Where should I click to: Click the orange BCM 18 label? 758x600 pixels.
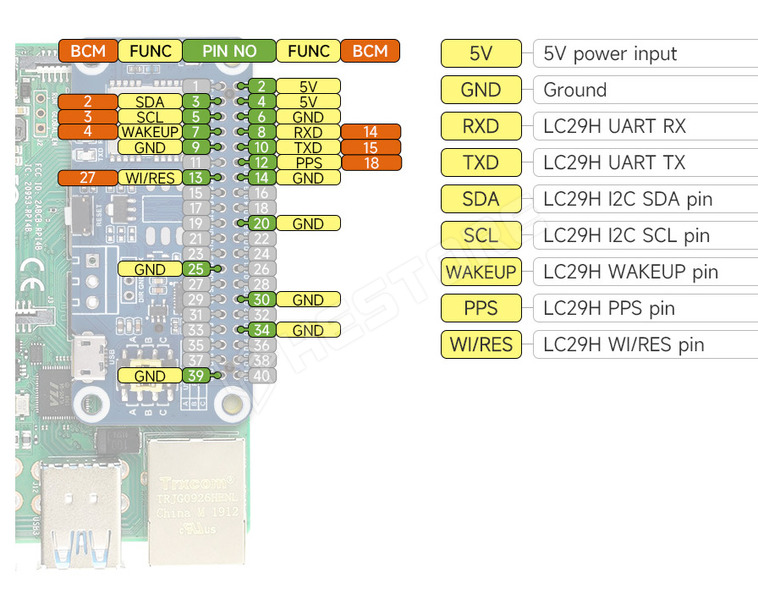click(370, 163)
